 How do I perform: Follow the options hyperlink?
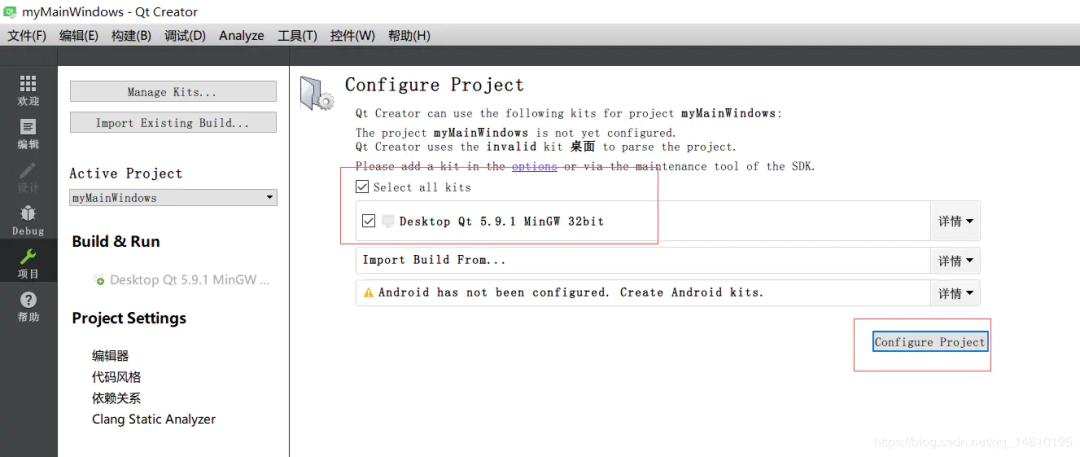(534, 167)
